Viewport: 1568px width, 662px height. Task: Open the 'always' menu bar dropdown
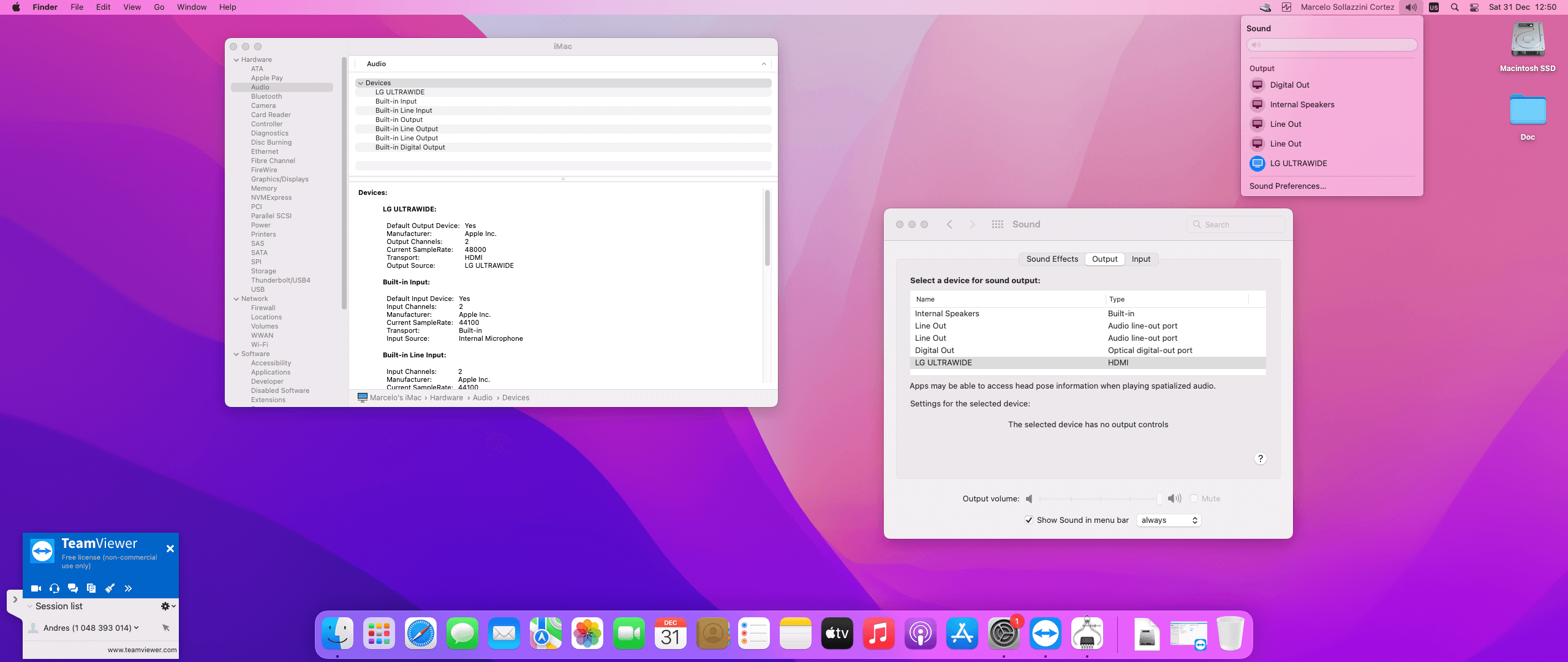click(1169, 520)
